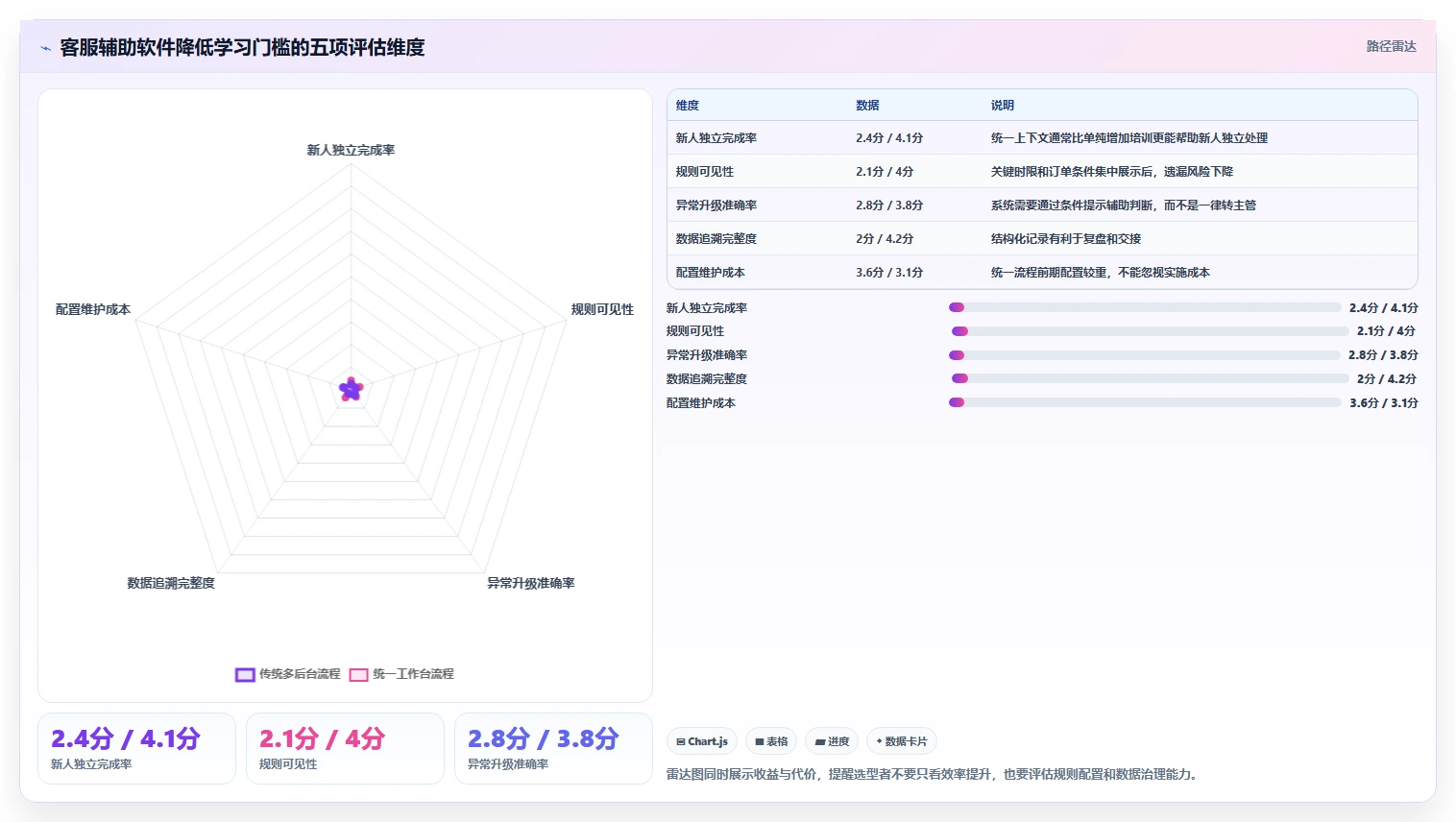This screenshot has height=822, width=1456.
Task: Click table value 2.4分 / 4.1分
Action: click(889, 138)
